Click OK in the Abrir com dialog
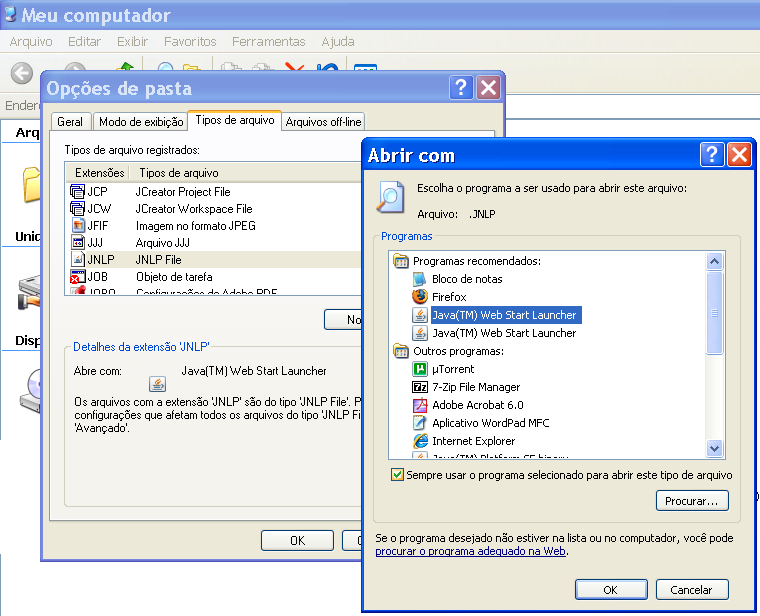The width and height of the screenshot is (760, 616). pyautogui.click(x=611, y=590)
